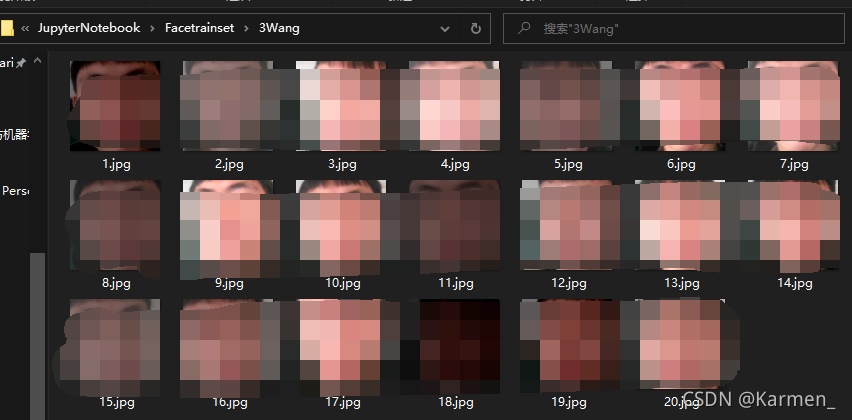Select the 14.jpg thumbnail
Screen dimensions: 852x420
click(x=793, y=225)
